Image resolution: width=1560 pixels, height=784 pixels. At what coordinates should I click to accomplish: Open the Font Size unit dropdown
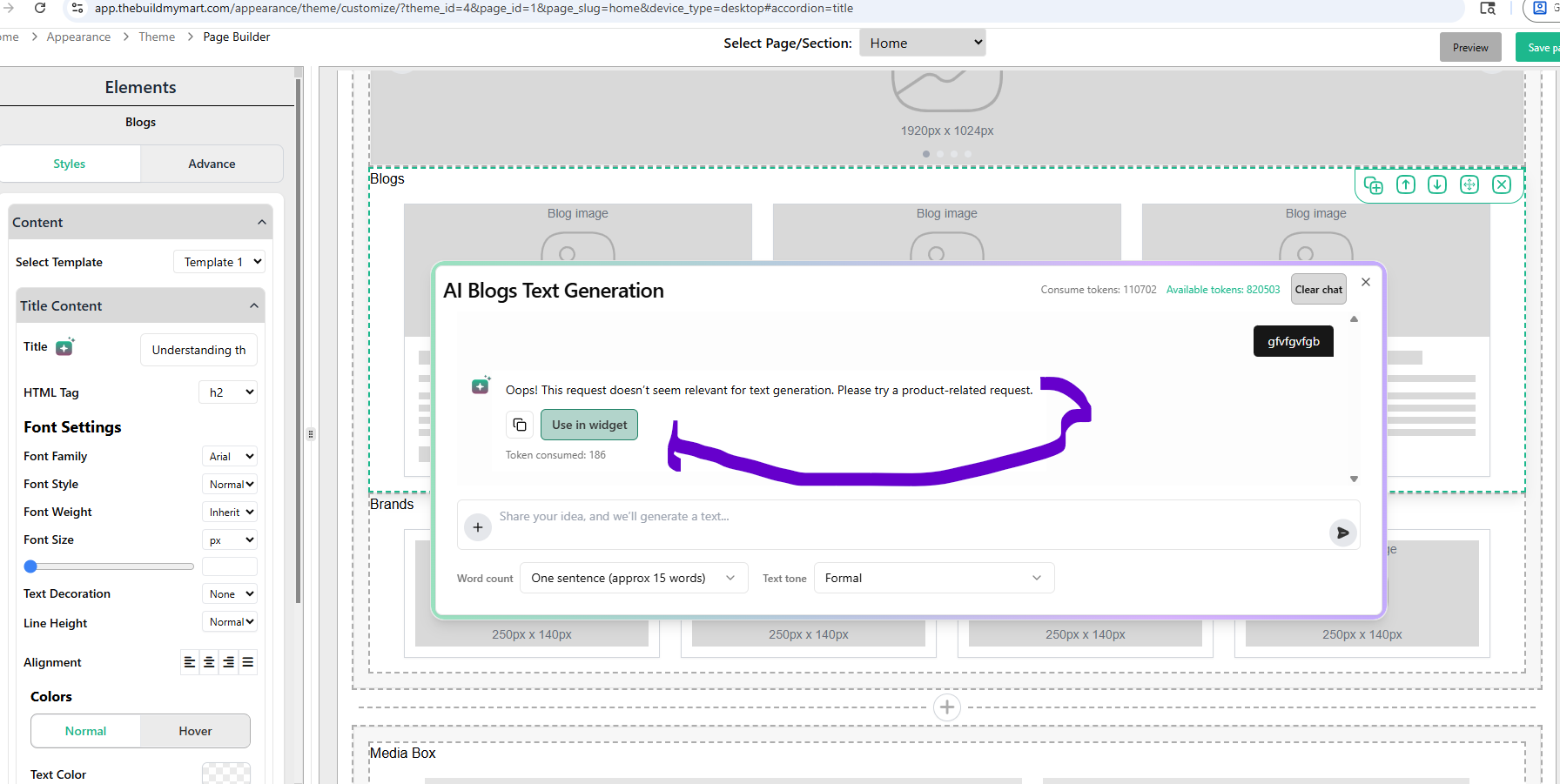[230, 539]
